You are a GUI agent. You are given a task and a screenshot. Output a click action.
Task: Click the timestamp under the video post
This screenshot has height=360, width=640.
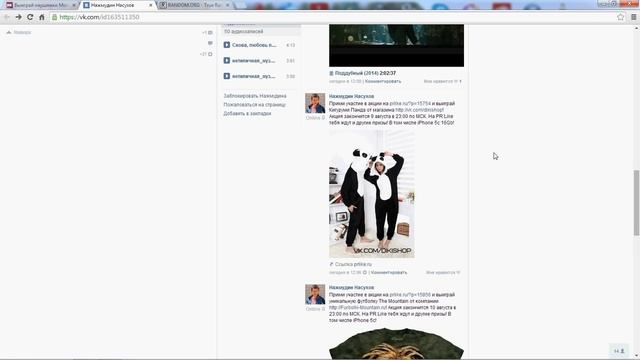click(345, 81)
